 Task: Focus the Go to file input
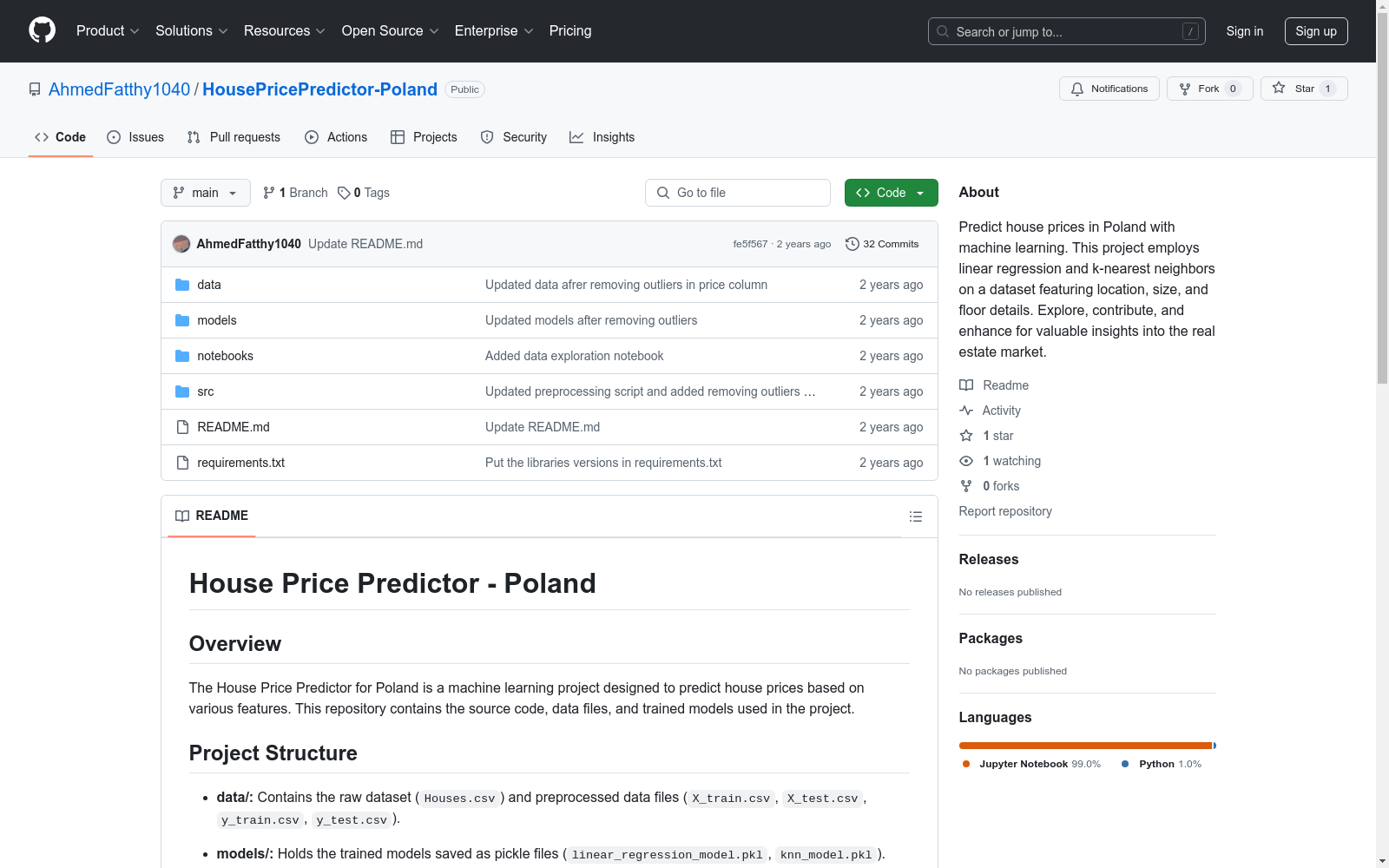pyautogui.click(x=738, y=193)
